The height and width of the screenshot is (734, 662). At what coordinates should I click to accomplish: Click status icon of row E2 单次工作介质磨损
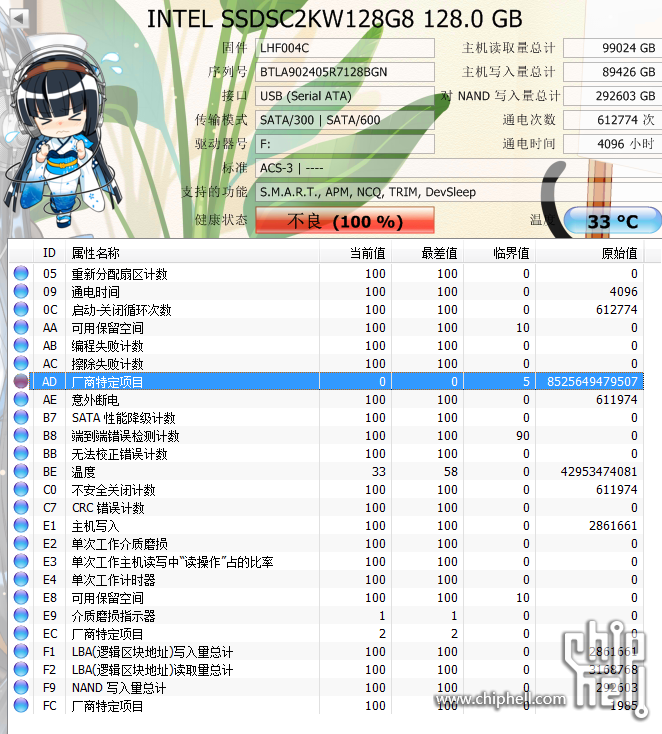pyautogui.click(x=21, y=543)
